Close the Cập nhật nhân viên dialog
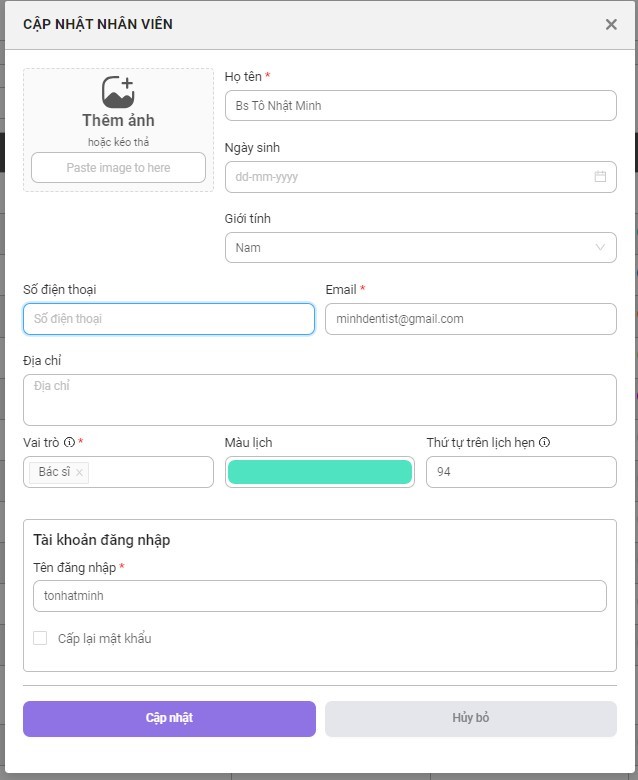Image resolution: width=638 pixels, height=780 pixels. (611, 24)
